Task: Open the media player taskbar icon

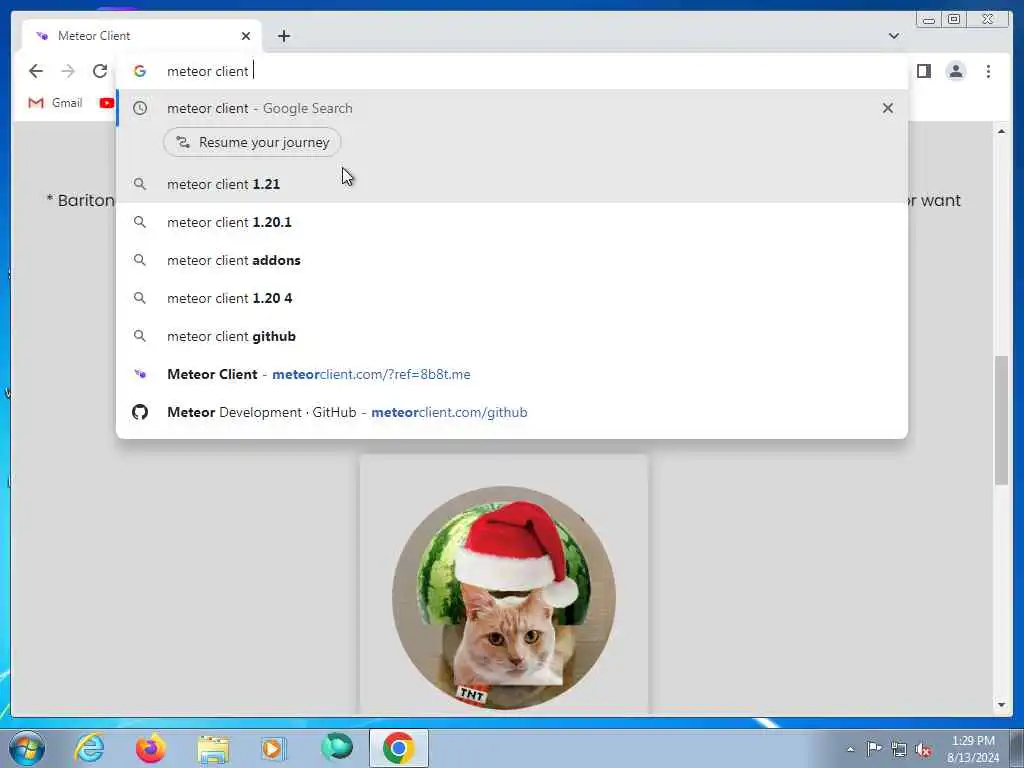Action: 274,748
